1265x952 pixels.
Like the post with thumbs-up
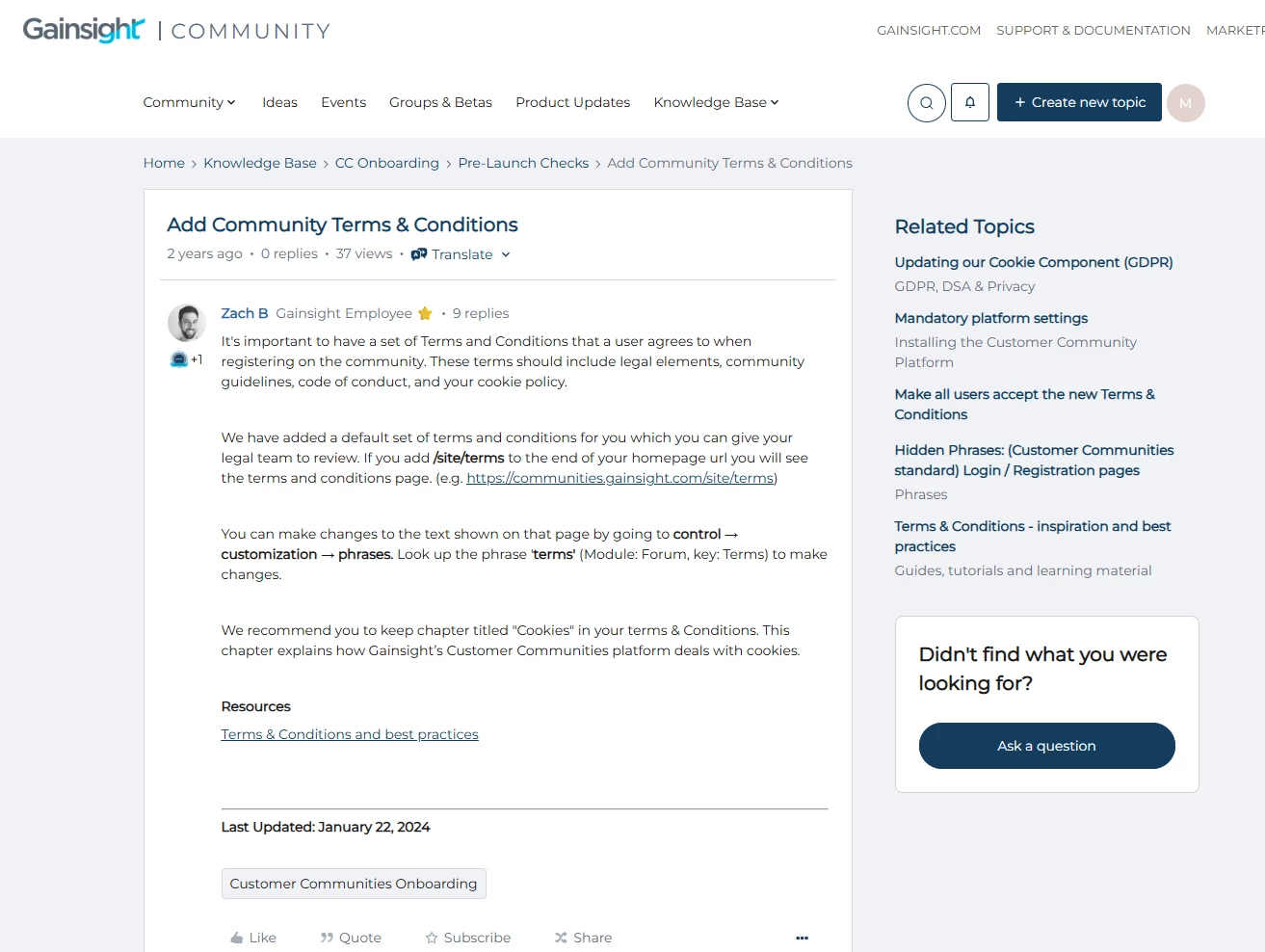(x=253, y=938)
